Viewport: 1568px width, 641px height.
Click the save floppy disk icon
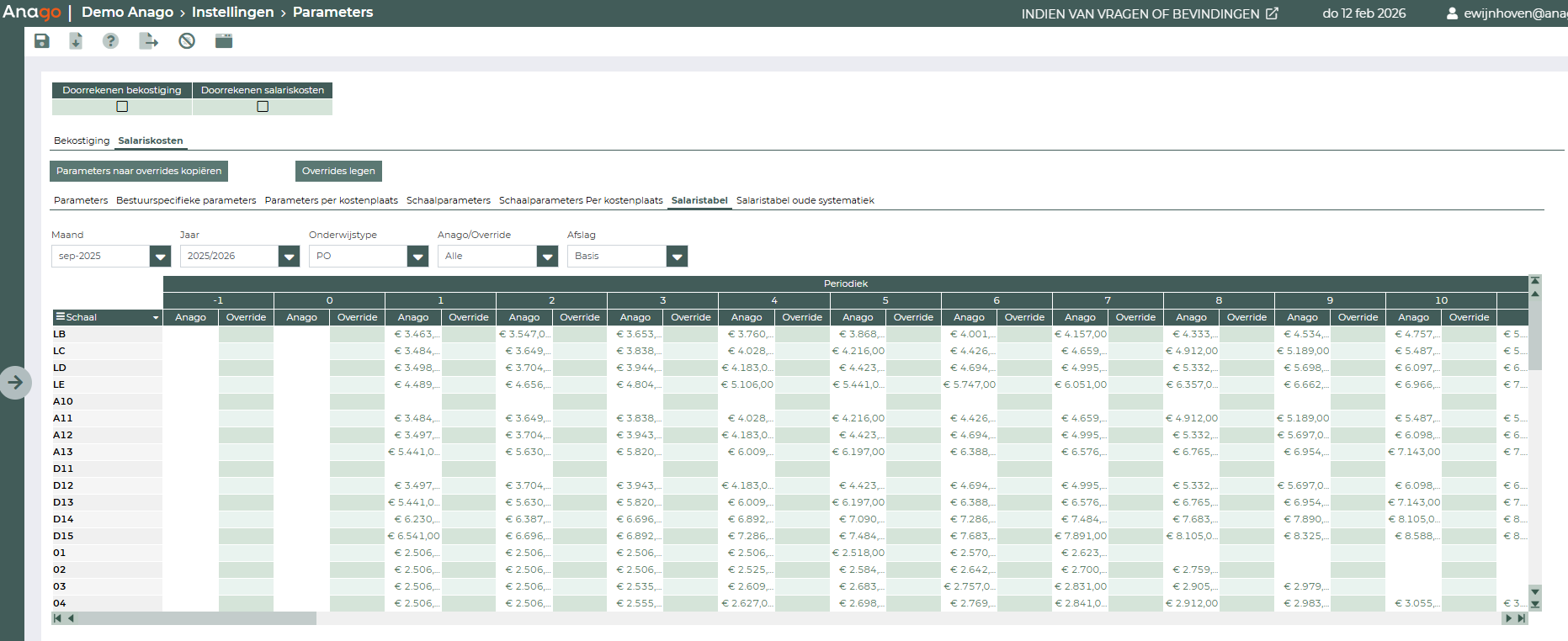point(42,41)
